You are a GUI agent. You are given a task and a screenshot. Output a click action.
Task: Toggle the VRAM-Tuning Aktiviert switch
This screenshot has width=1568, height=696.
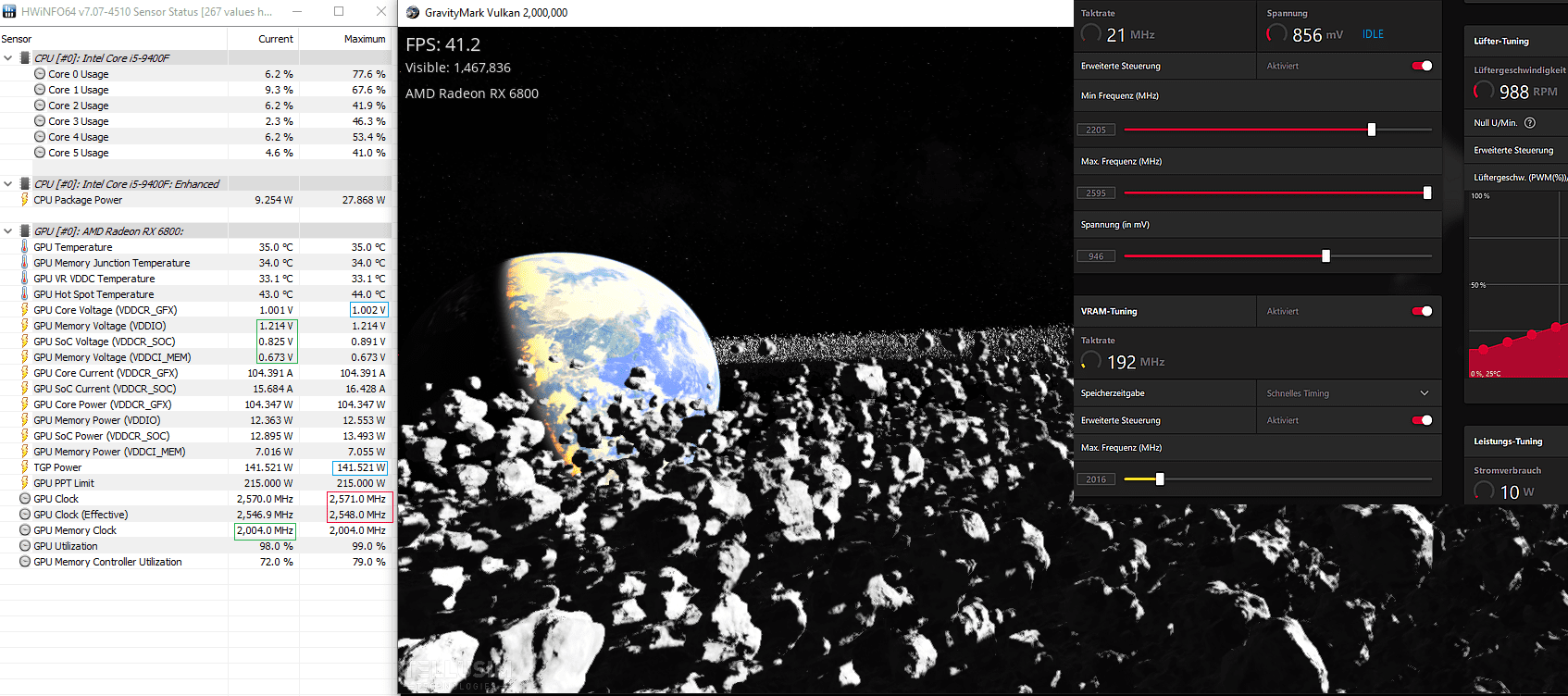click(x=1423, y=311)
